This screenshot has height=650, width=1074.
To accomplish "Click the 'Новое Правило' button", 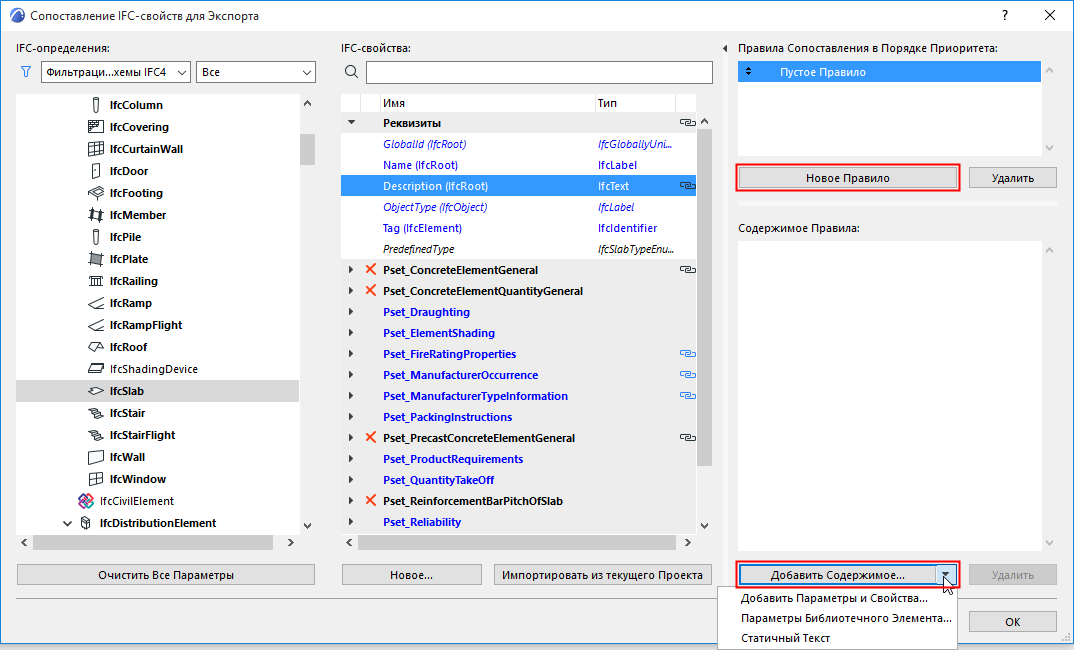I will [x=848, y=178].
